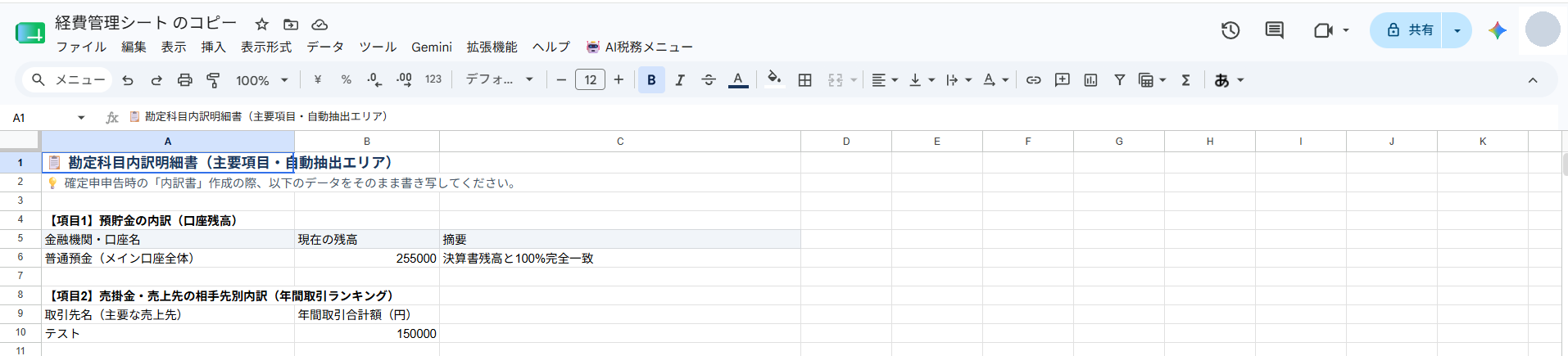
Task: Click the insert comment toolbar icon
Action: click(1063, 80)
